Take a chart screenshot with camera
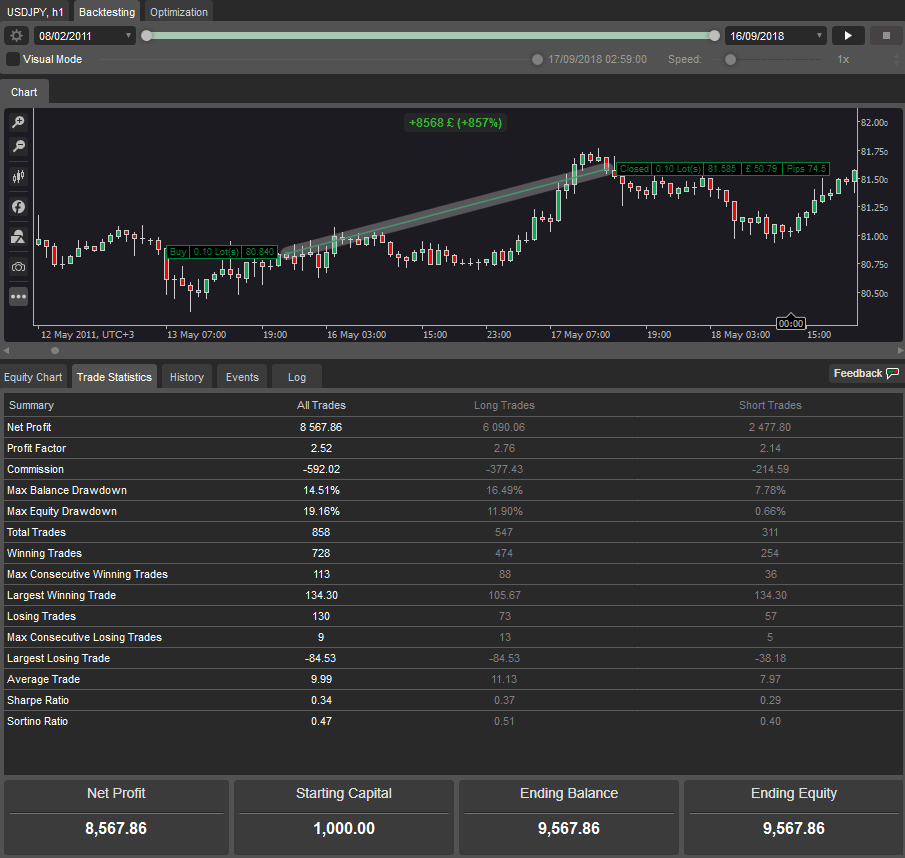Screen dimensions: 905x858 [18, 267]
